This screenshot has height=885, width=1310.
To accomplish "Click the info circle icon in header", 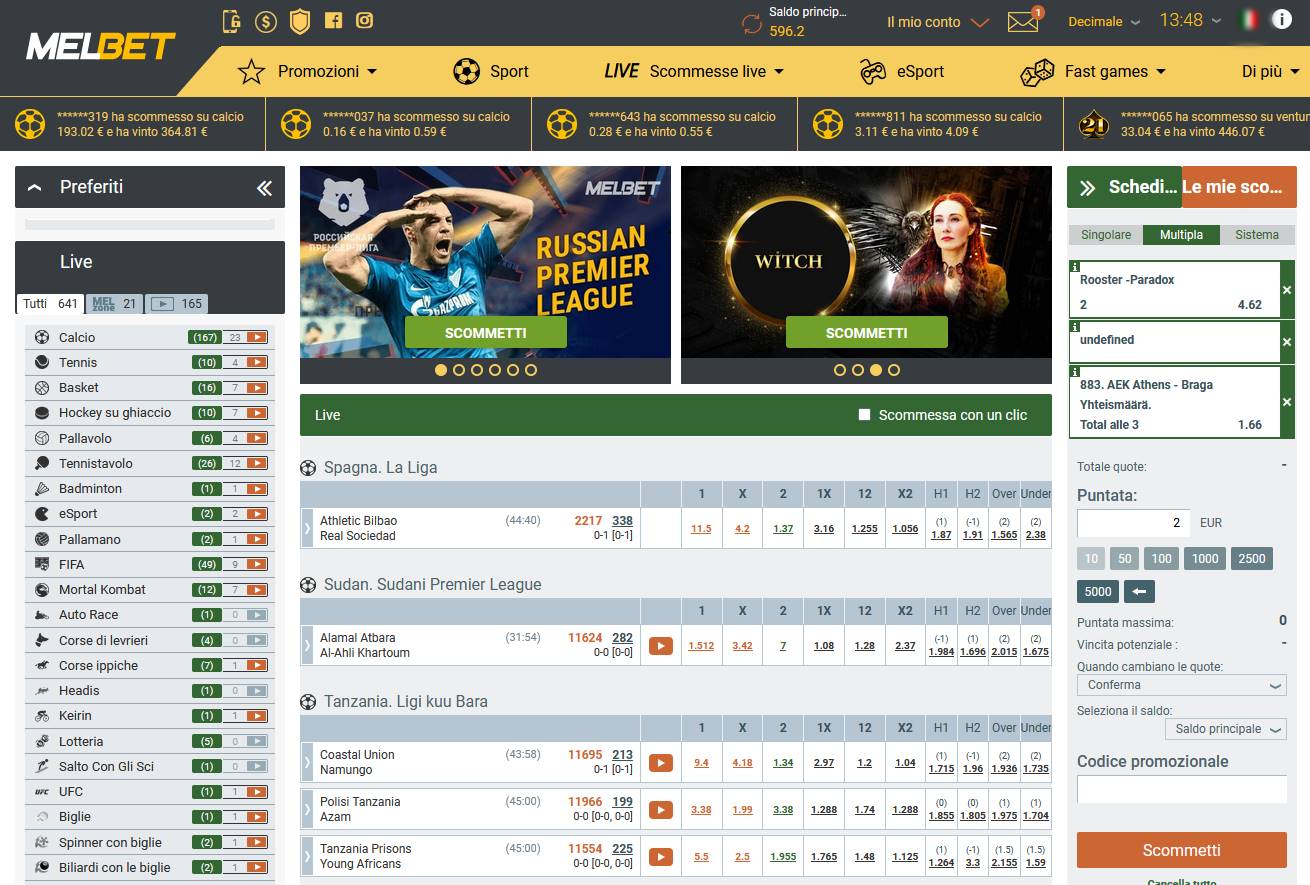I will click(x=1282, y=19).
